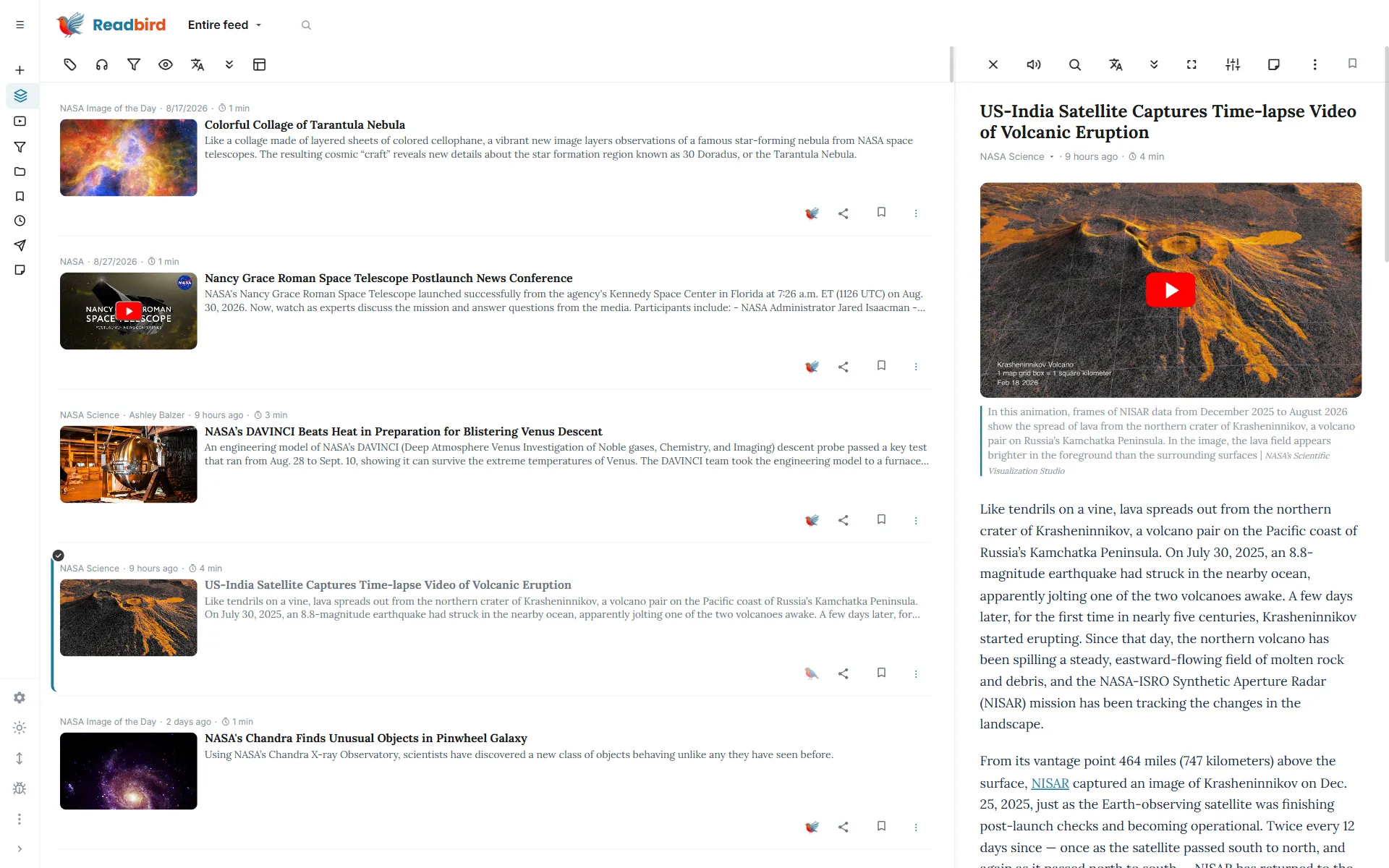
Task: Open more options for Chandra article
Action: click(916, 827)
